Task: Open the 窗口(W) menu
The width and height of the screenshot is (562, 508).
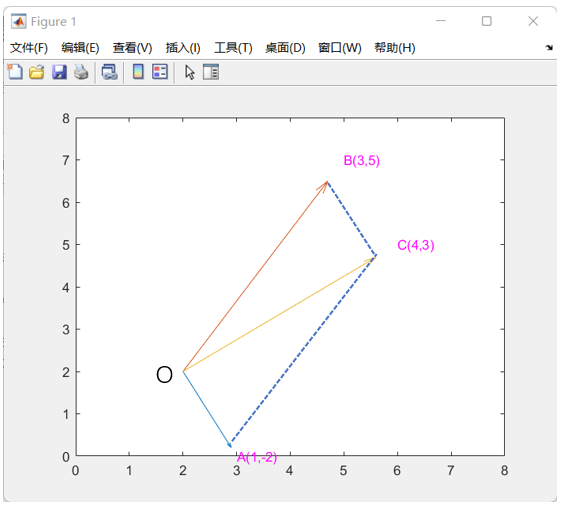Action: pos(340,48)
